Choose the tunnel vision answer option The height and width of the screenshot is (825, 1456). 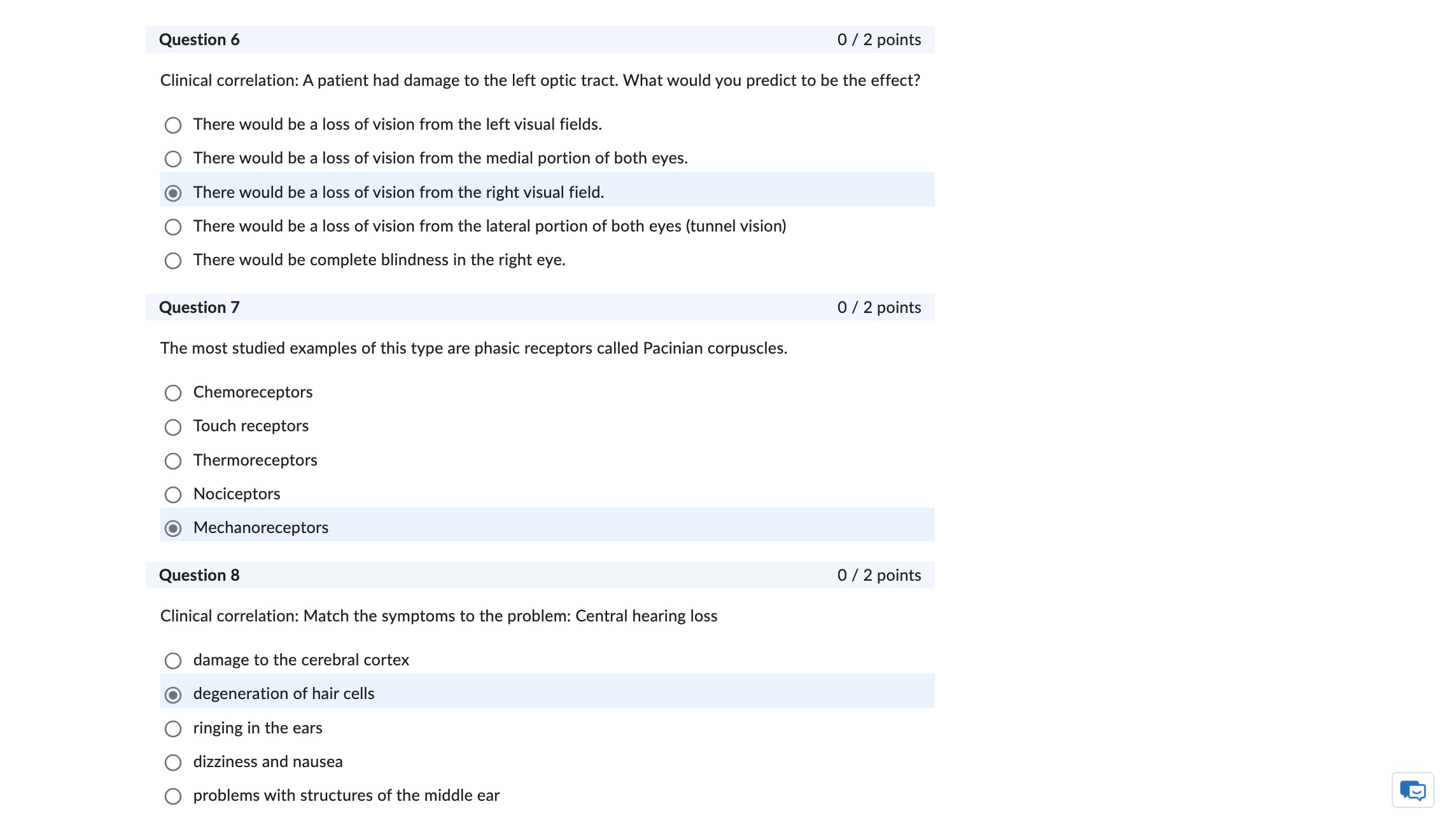tap(172, 226)
